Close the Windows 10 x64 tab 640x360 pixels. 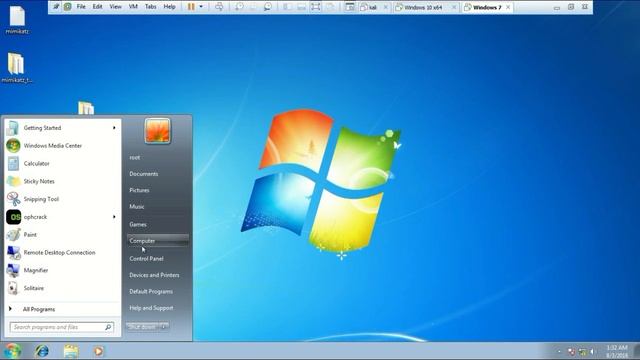coord(453,7)
